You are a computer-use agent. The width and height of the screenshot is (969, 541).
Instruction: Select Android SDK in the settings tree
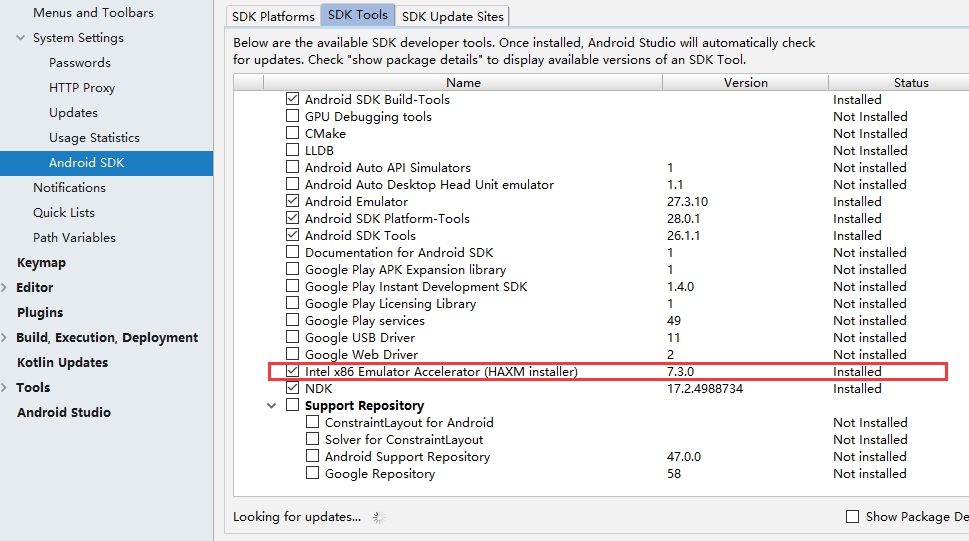[106, 163]
